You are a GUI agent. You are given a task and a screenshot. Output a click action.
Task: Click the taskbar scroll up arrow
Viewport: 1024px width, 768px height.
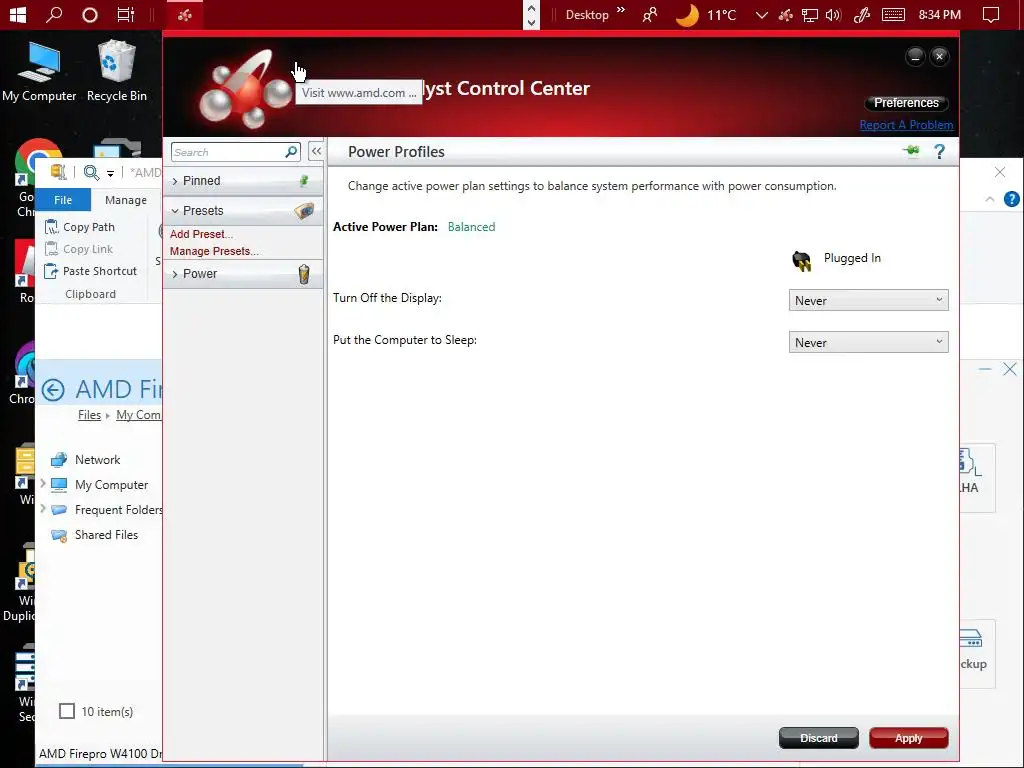531,8
